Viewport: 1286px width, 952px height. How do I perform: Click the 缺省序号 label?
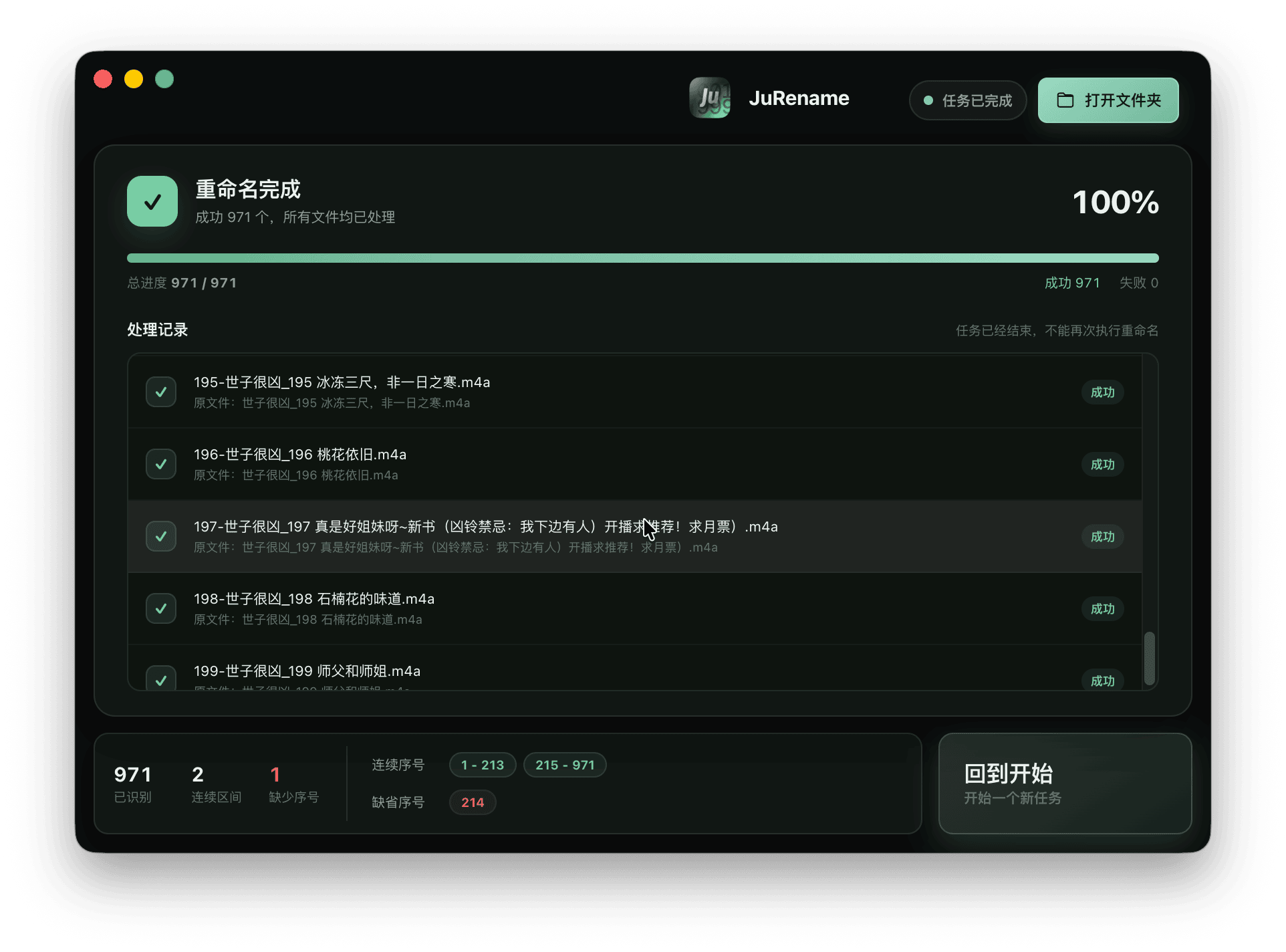pos(398,802)
